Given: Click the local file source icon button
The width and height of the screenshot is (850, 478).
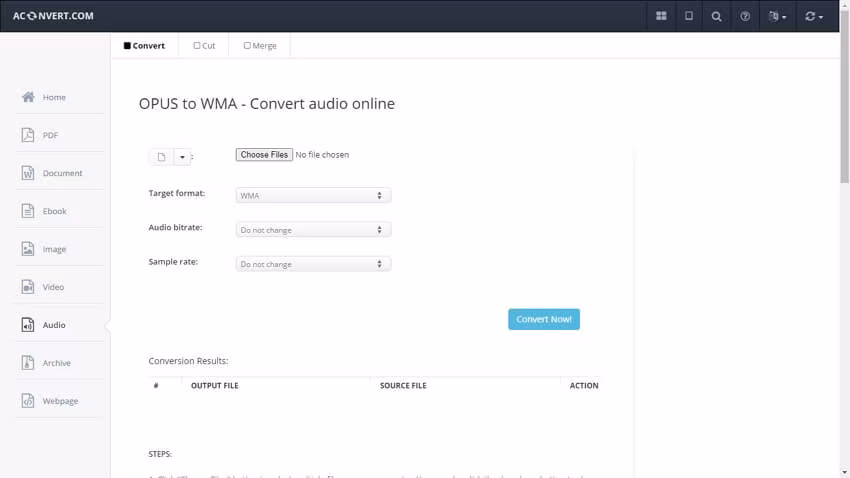Looking at the screenshot, I should pyautogui.click(x=161, y=157).
